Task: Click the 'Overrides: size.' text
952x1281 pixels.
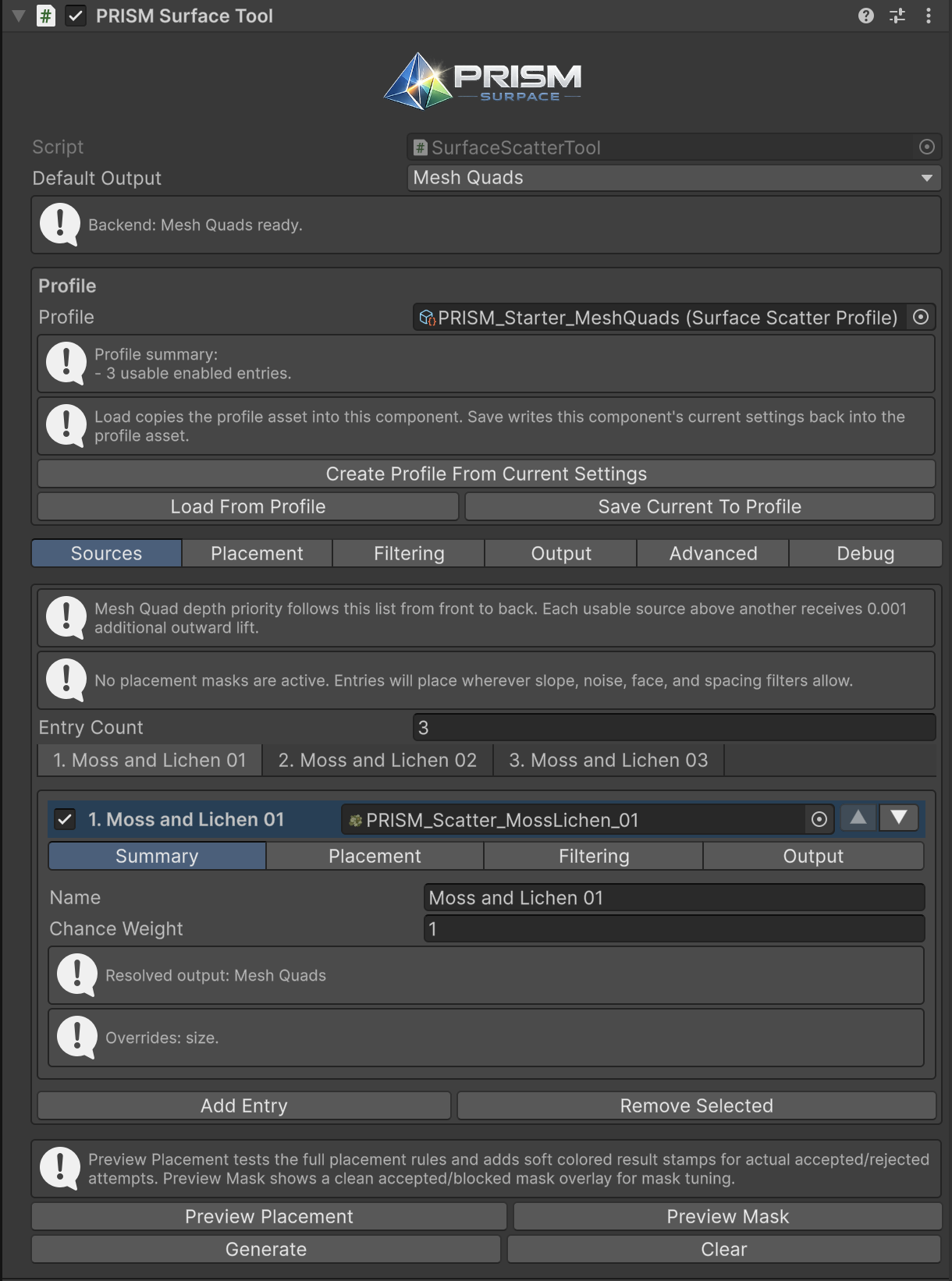Action: (x=162, y=1038)
